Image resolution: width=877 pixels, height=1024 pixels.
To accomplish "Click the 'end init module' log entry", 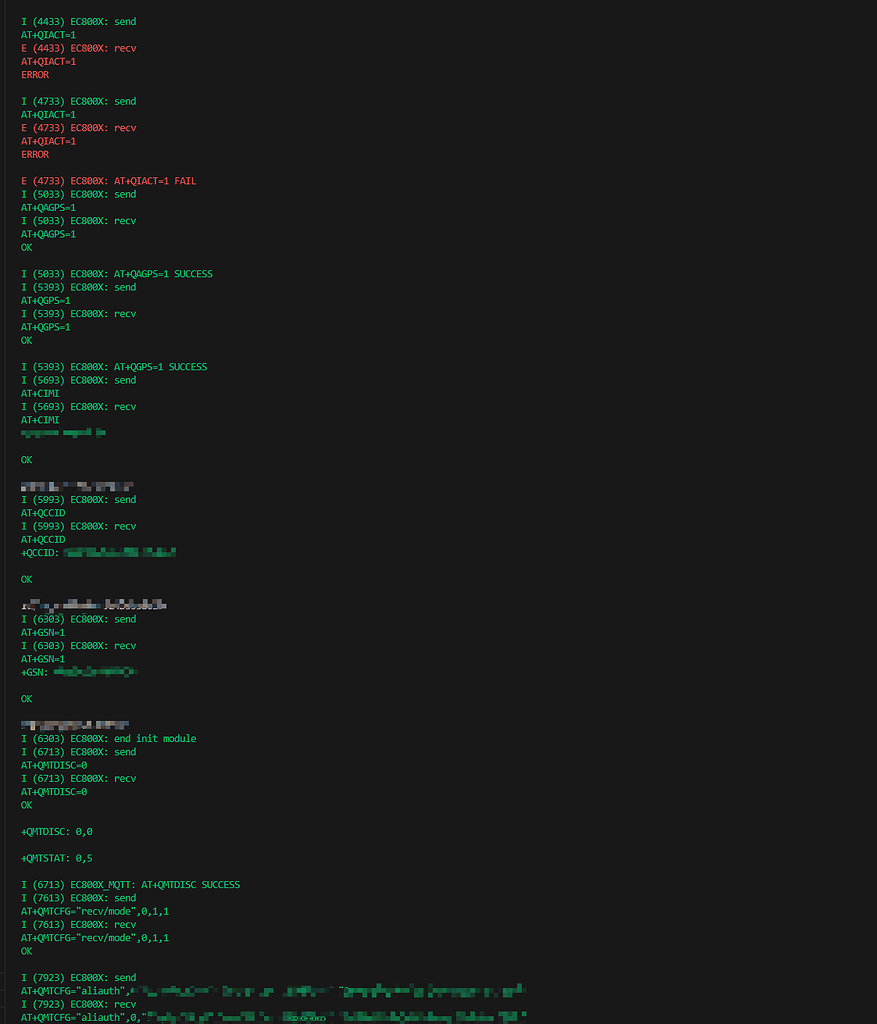I will (108, 739).
